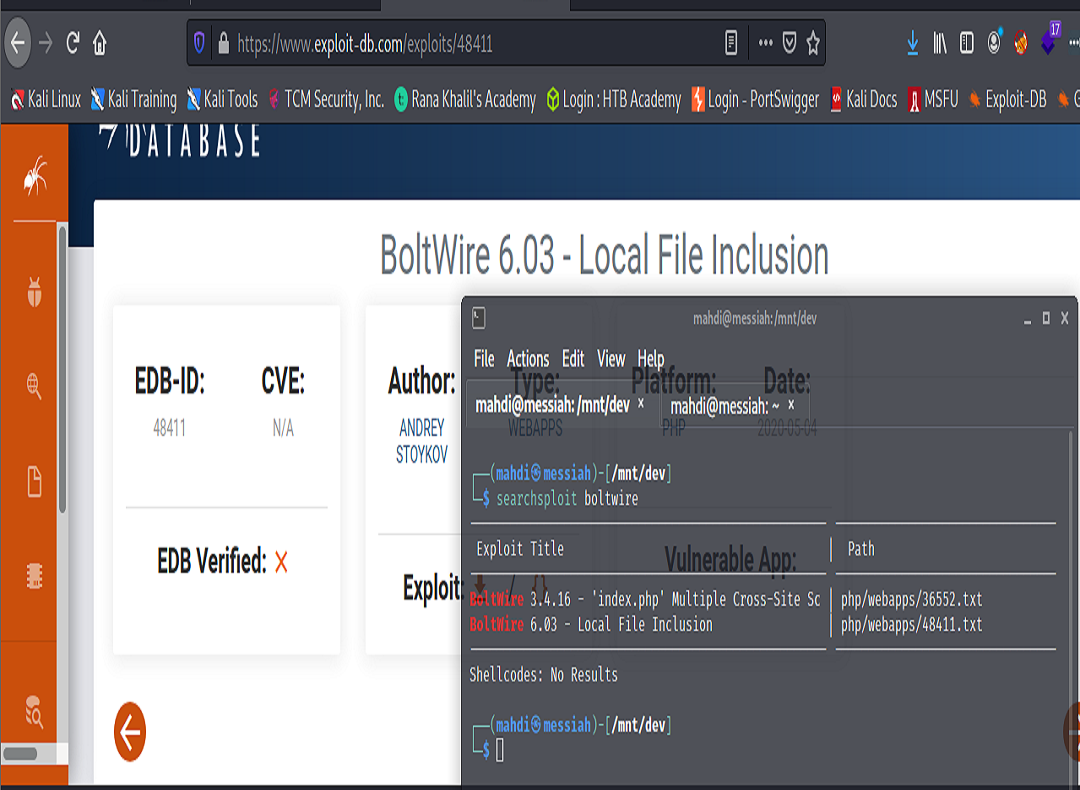Click the orange sidebar vertical scrollbar
1080x790 pixels.
pyautogui.click(x=63, y=368)
